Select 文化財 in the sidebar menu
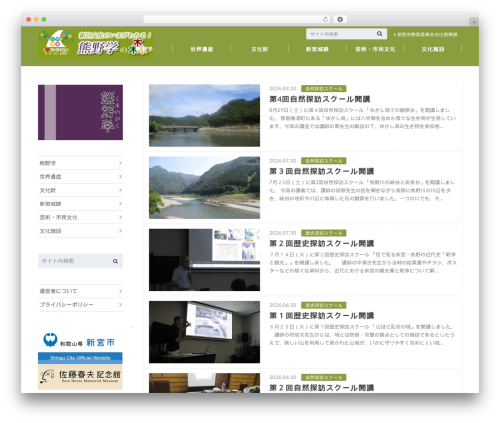Image resolution: width=500 pixels, height=423 pixels. (80, 190)
